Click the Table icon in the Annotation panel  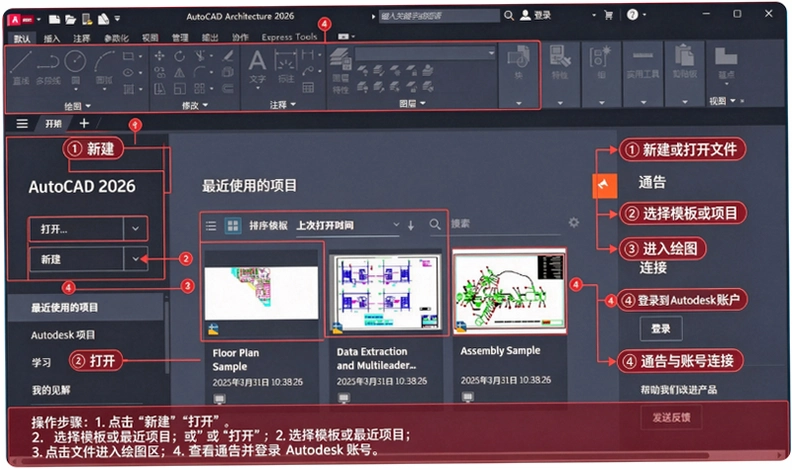click(x=308, y=88)
